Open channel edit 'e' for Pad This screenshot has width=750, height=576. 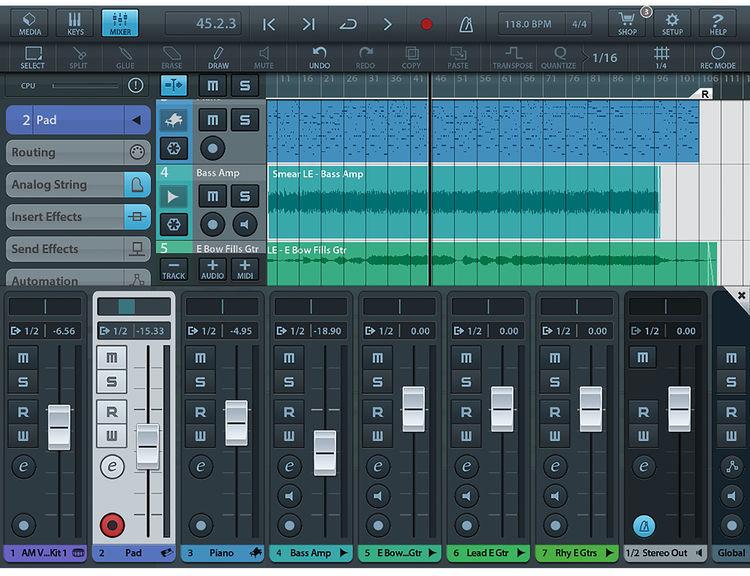point(112,466)
